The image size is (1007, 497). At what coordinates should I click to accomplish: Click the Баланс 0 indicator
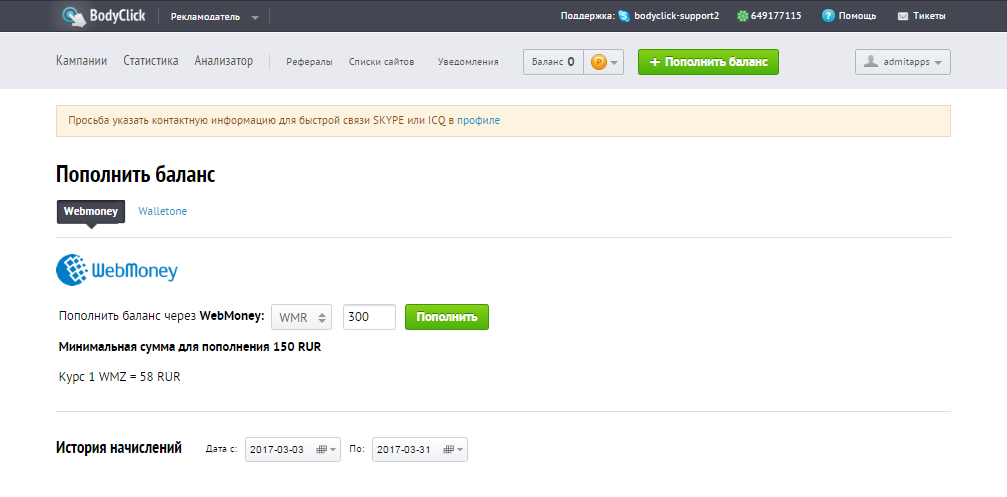click(553, 62)
